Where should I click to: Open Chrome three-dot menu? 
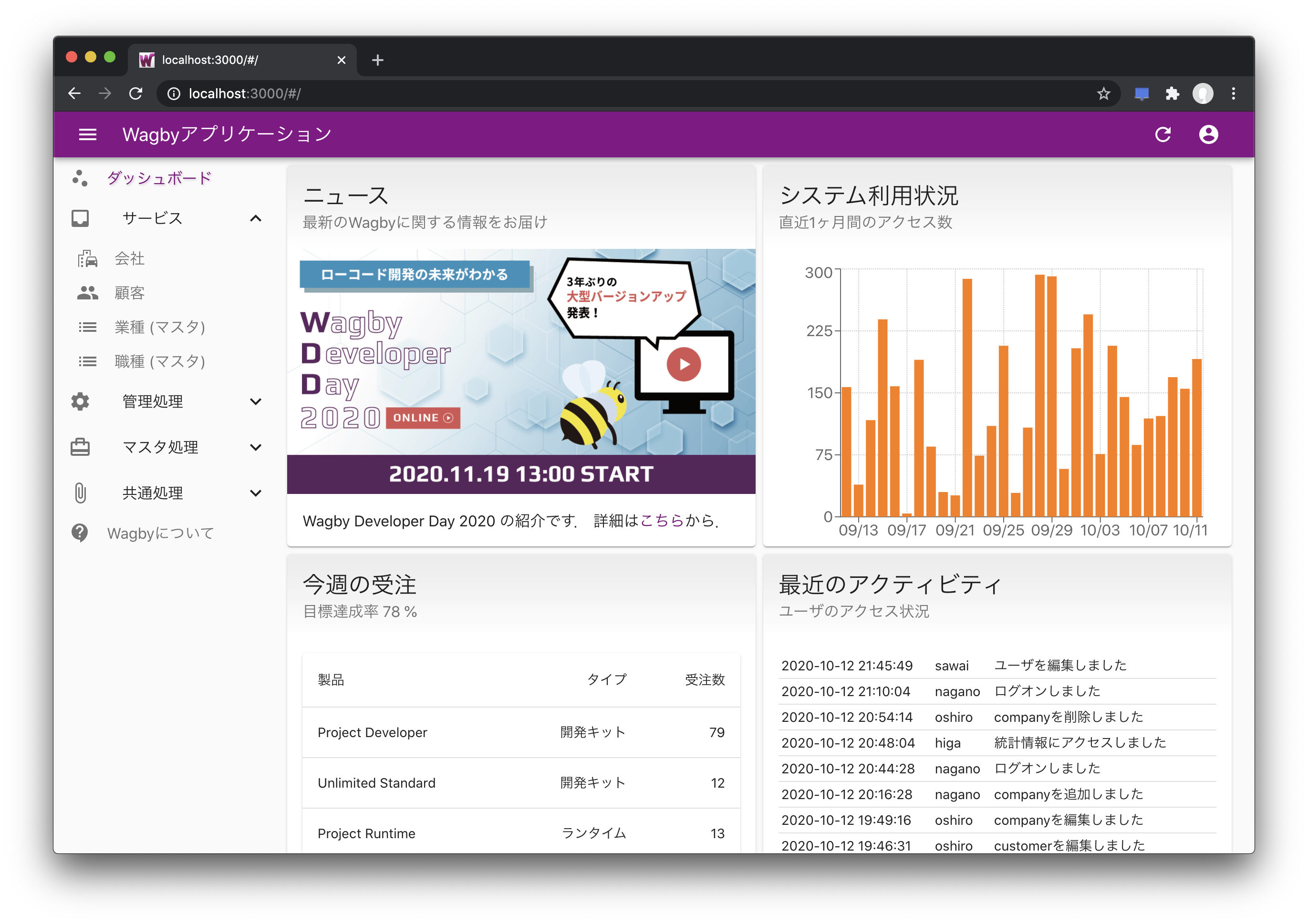coord(1234,93)
